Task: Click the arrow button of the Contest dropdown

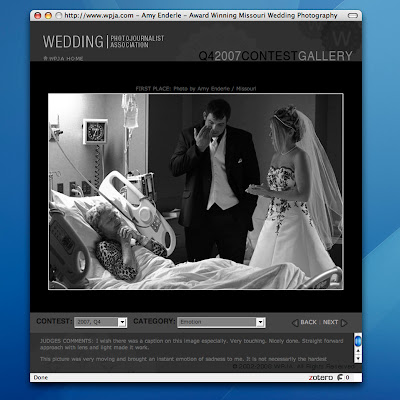Action: coord(122,322)
